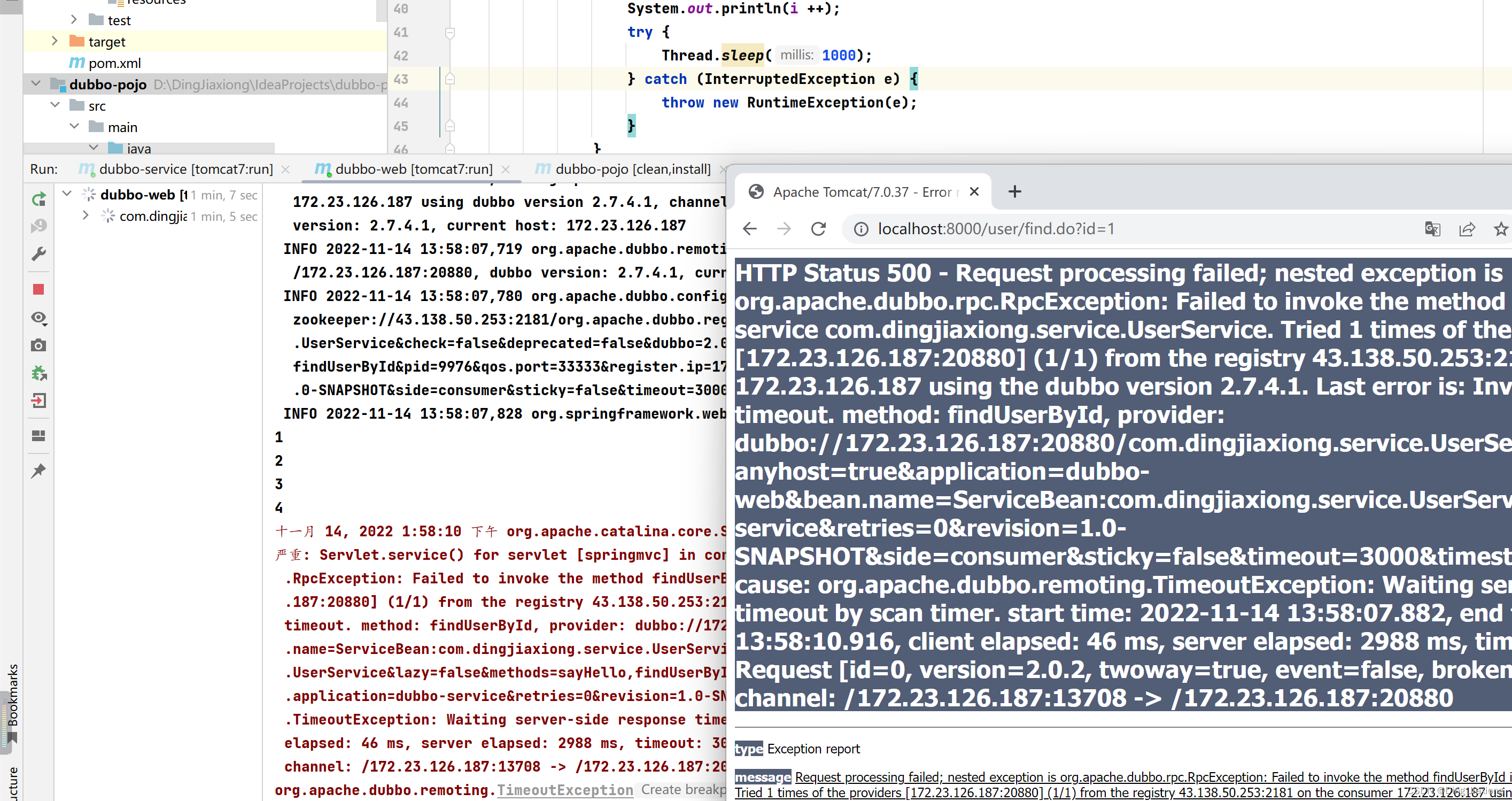
Task: Select the dubbo-web run tree row
Action: pos(159,195)
